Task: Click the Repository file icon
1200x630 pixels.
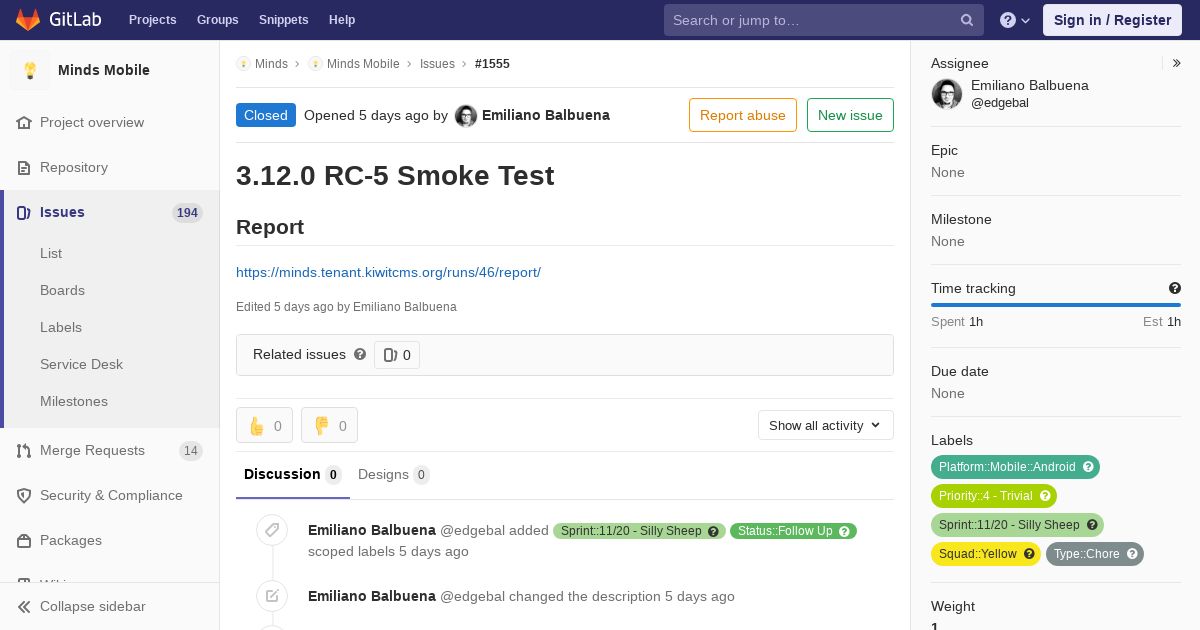Action: click(24, 167)
